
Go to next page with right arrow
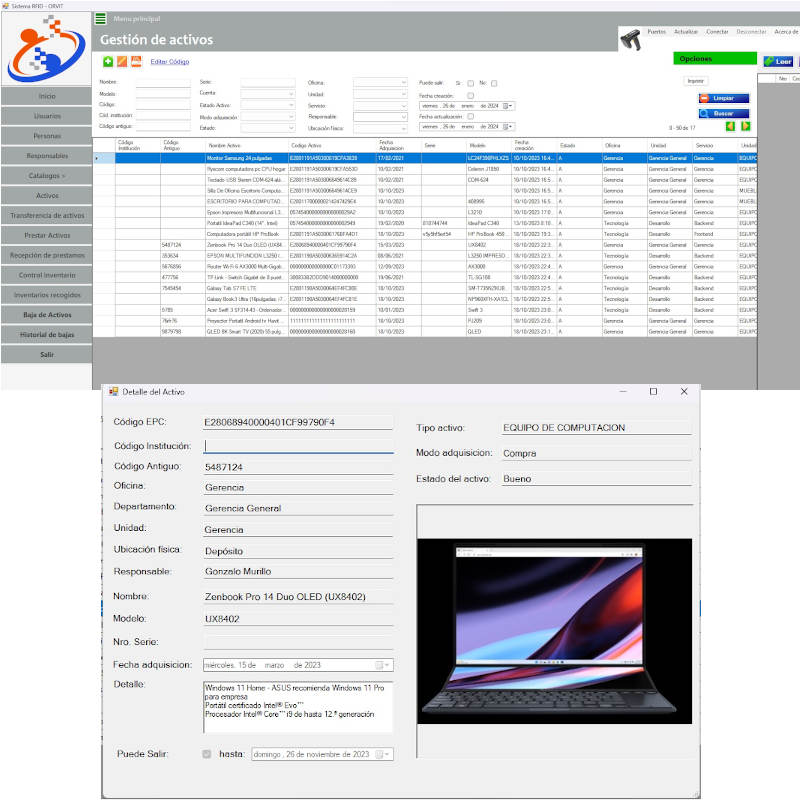[745, 127]
